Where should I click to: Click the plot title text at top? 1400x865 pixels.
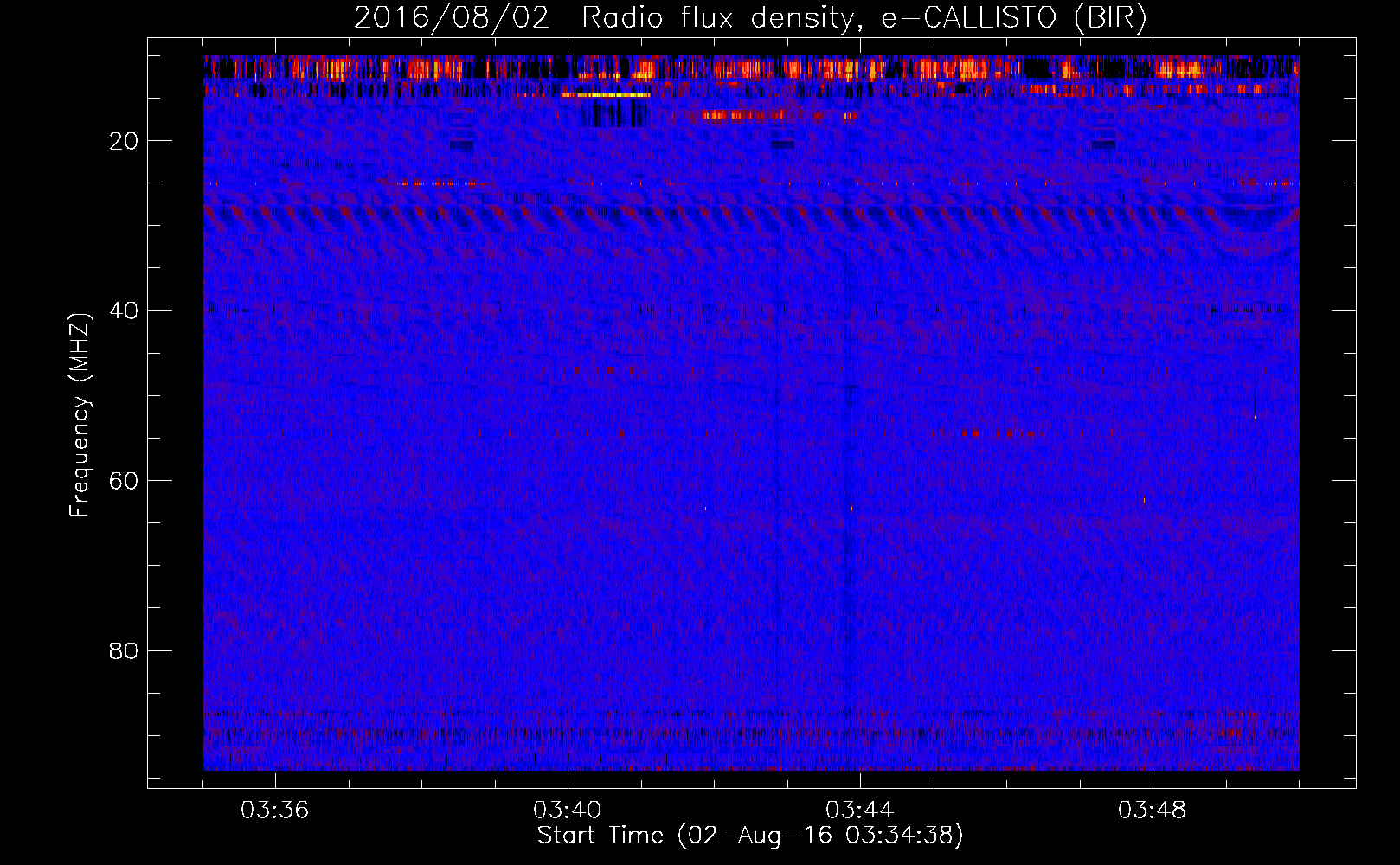(x=749, y=18)
